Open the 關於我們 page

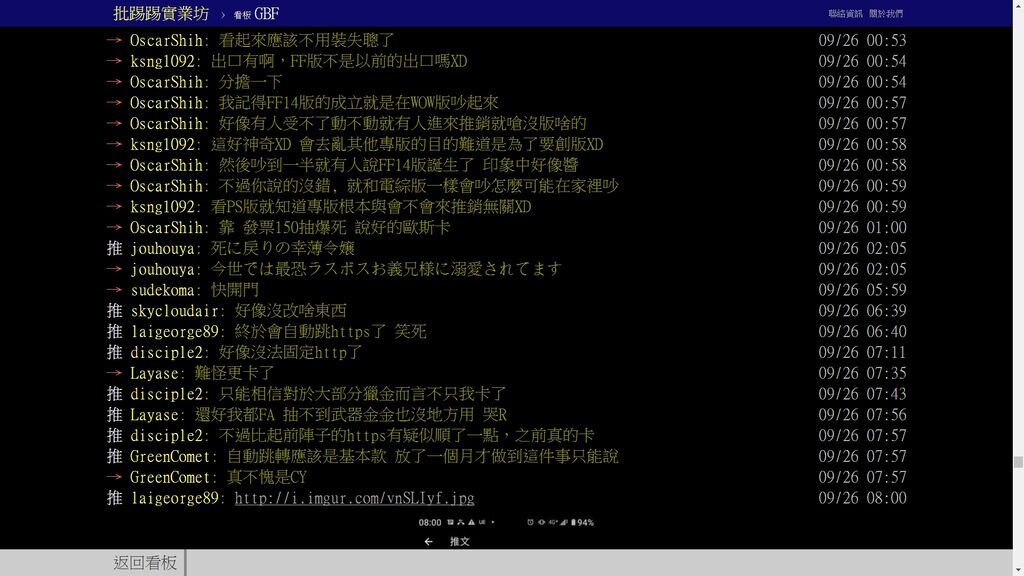click(x=886, y=14)
